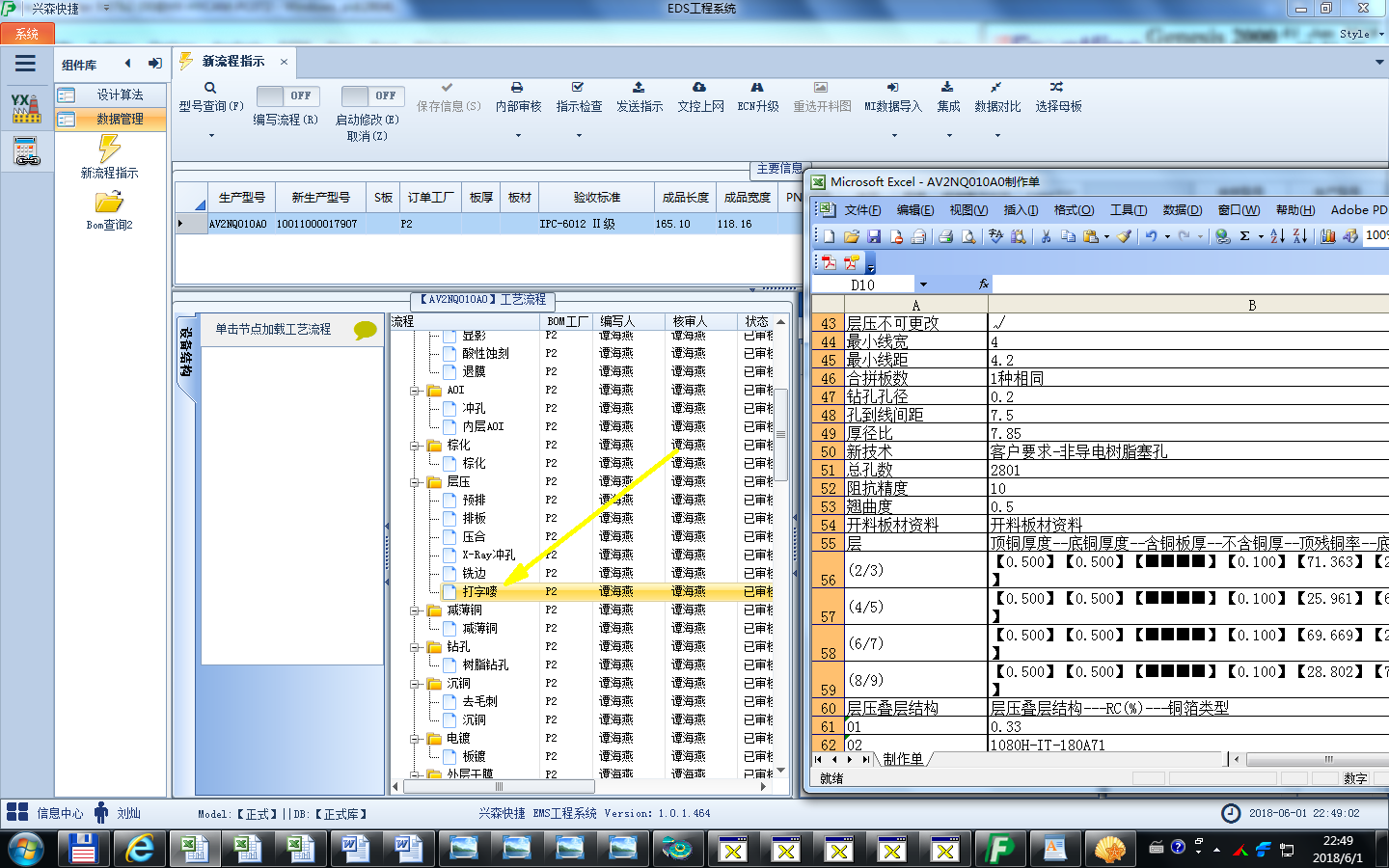Open Windows Start button
The height and width of the screenshot is (868, 1389).
26,850
